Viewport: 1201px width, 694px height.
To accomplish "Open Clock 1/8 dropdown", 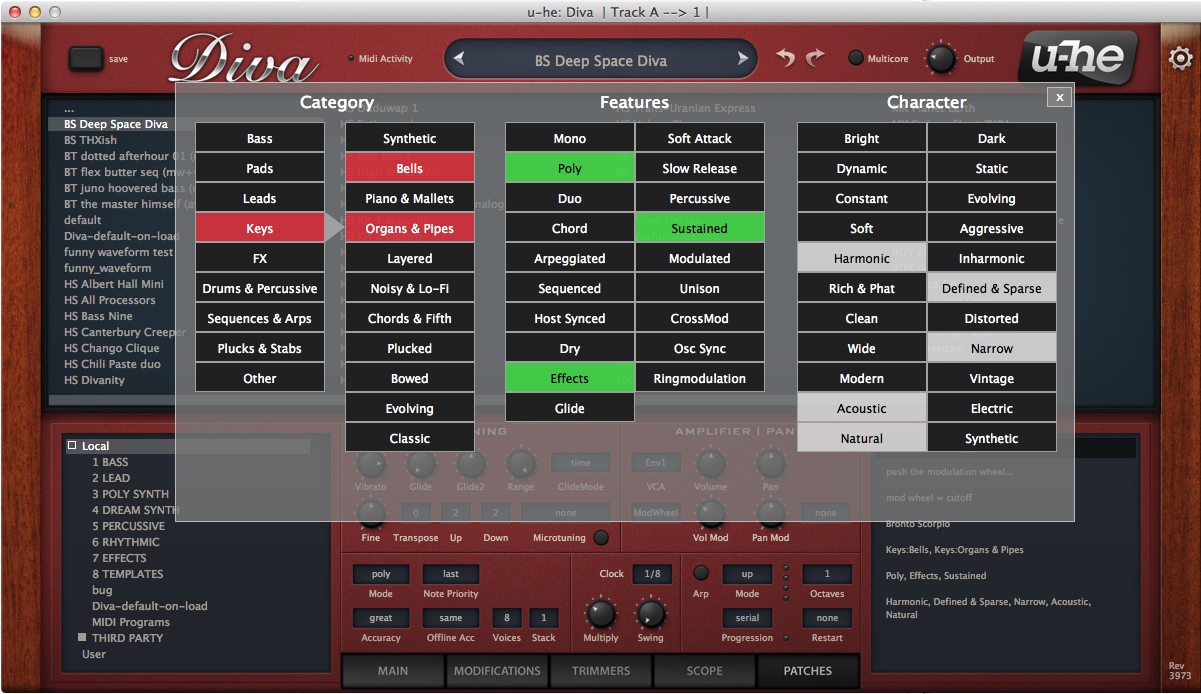I will click(x=652, y=574).
